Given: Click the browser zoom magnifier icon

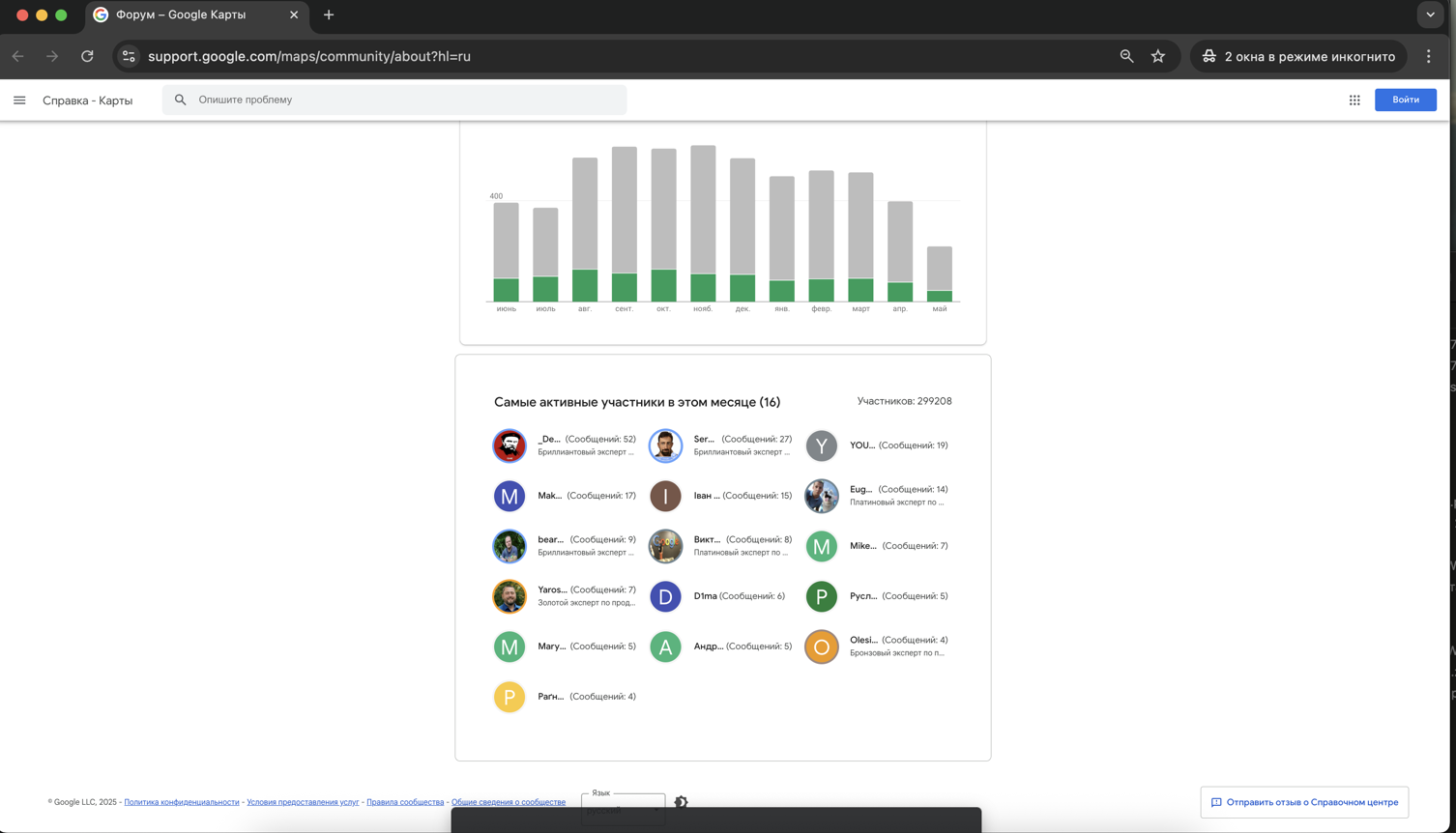Looking at the screenshot, I should click(1126, 56).
